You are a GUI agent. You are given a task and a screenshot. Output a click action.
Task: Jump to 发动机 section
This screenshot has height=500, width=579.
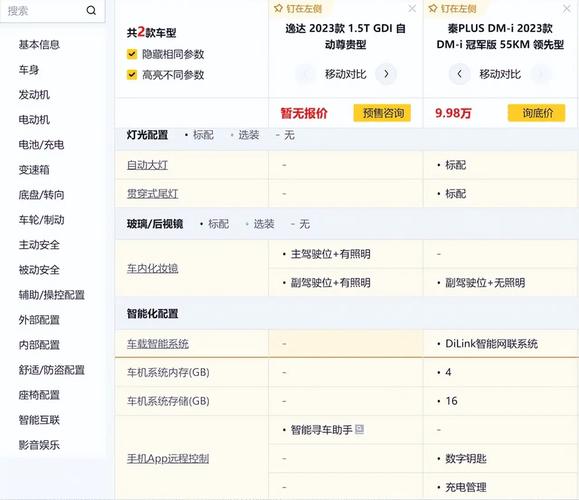click(x=34, y=95)
